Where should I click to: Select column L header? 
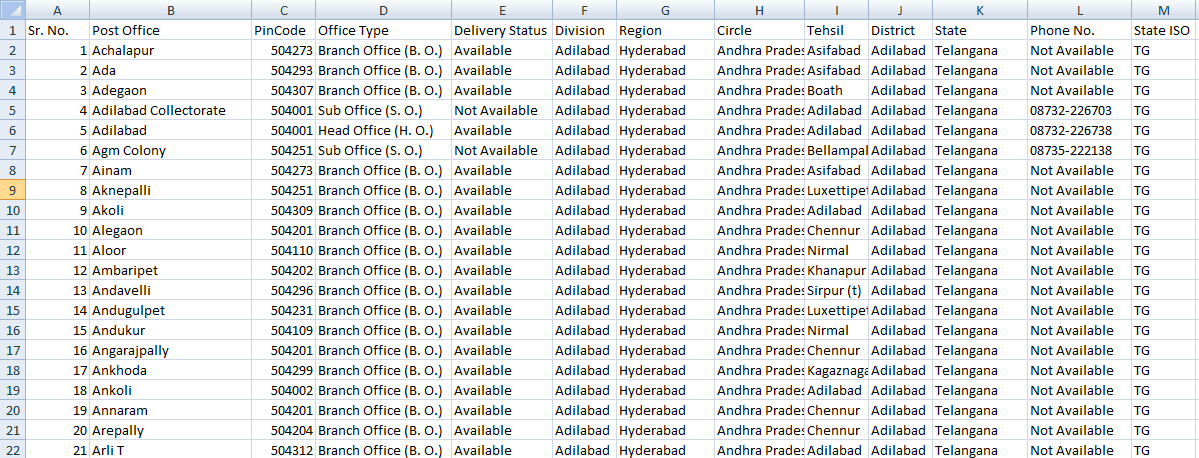coord(1079,10)
